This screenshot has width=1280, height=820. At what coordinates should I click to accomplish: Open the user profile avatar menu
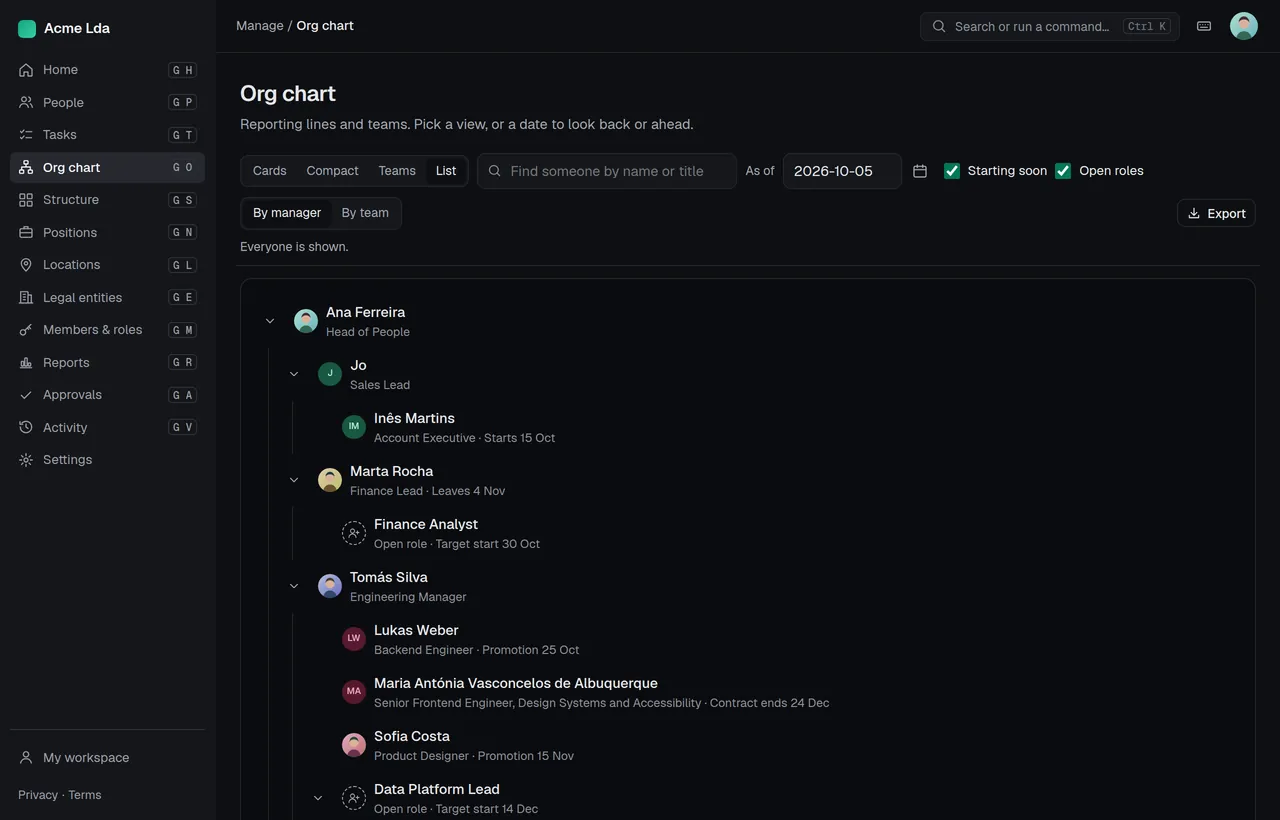point(1244,26)
